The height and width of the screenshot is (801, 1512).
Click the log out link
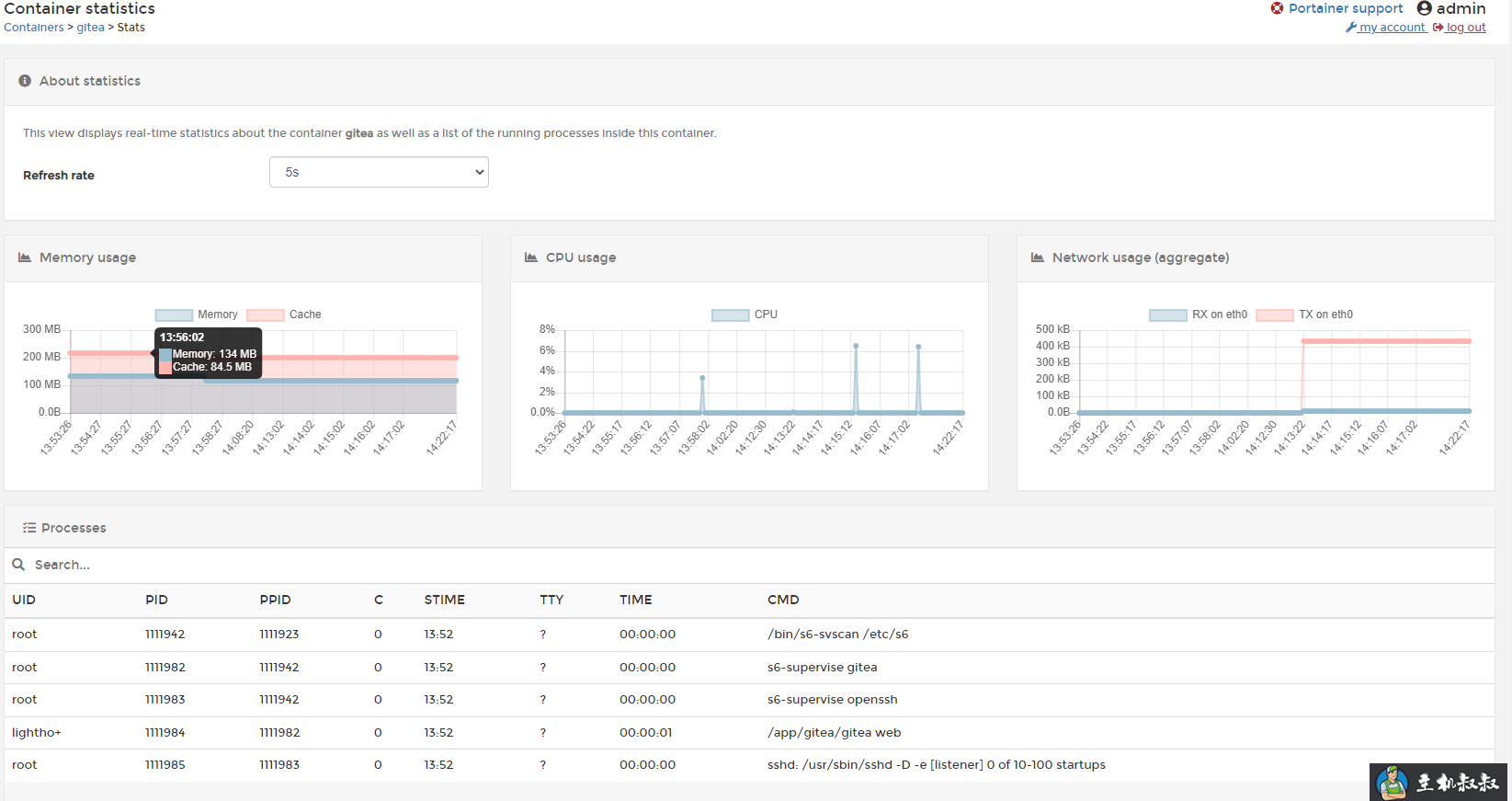point(1466,28)
